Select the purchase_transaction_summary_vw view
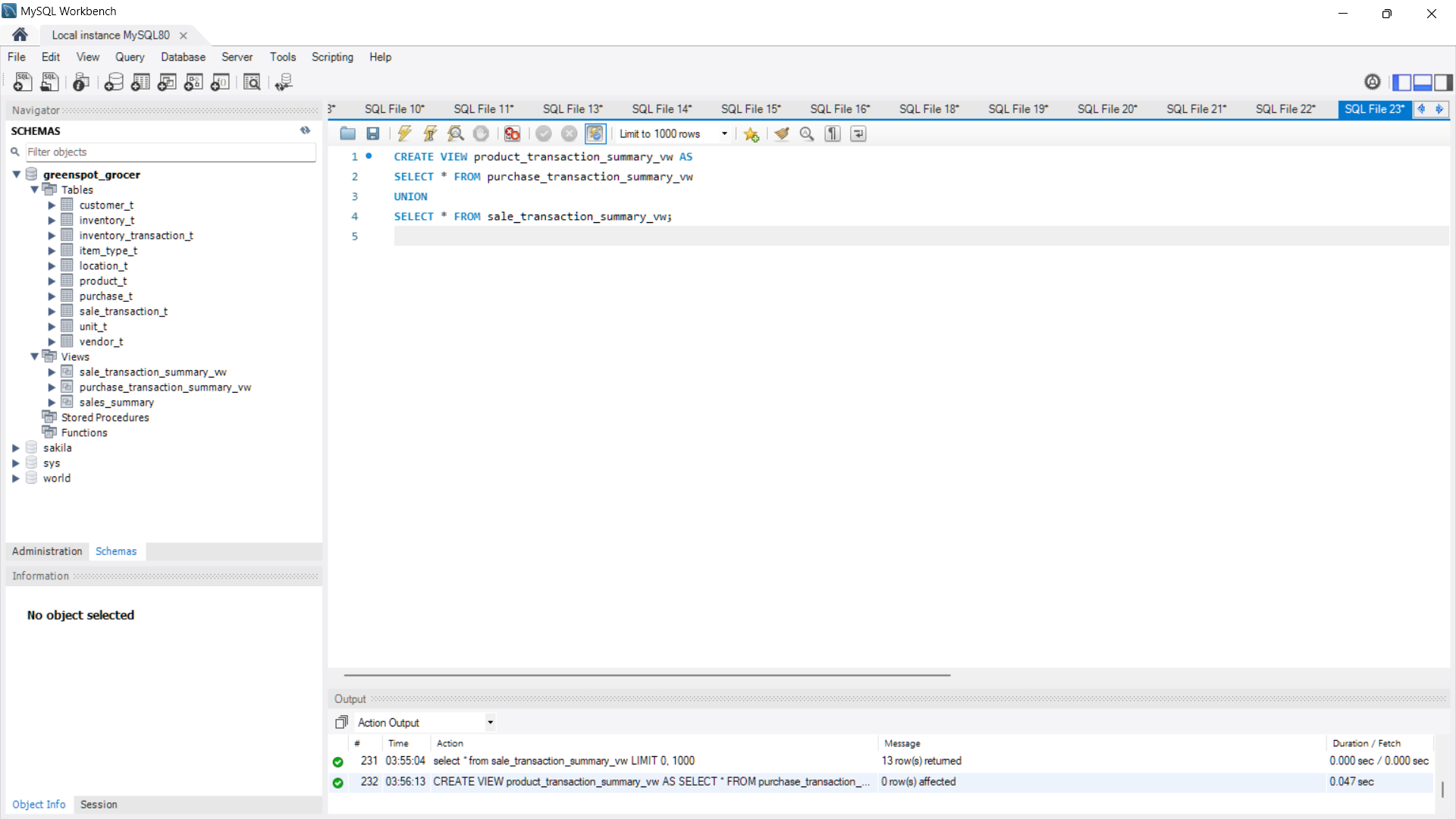 pyautogui.click(x=165, y=388)
